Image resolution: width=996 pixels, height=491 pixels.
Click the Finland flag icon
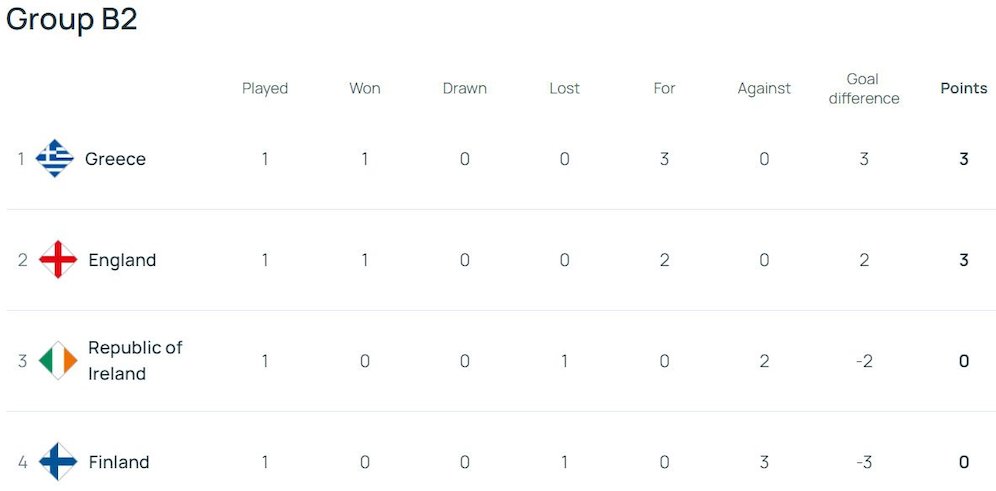pyautogui.click(x=58, y=462)
